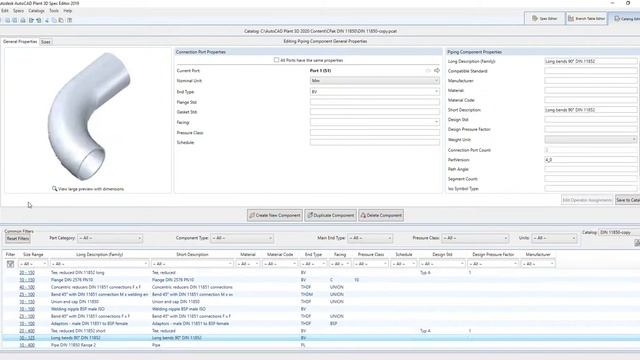
Task: Click the Short Description input field
Action: click(591, 110)
